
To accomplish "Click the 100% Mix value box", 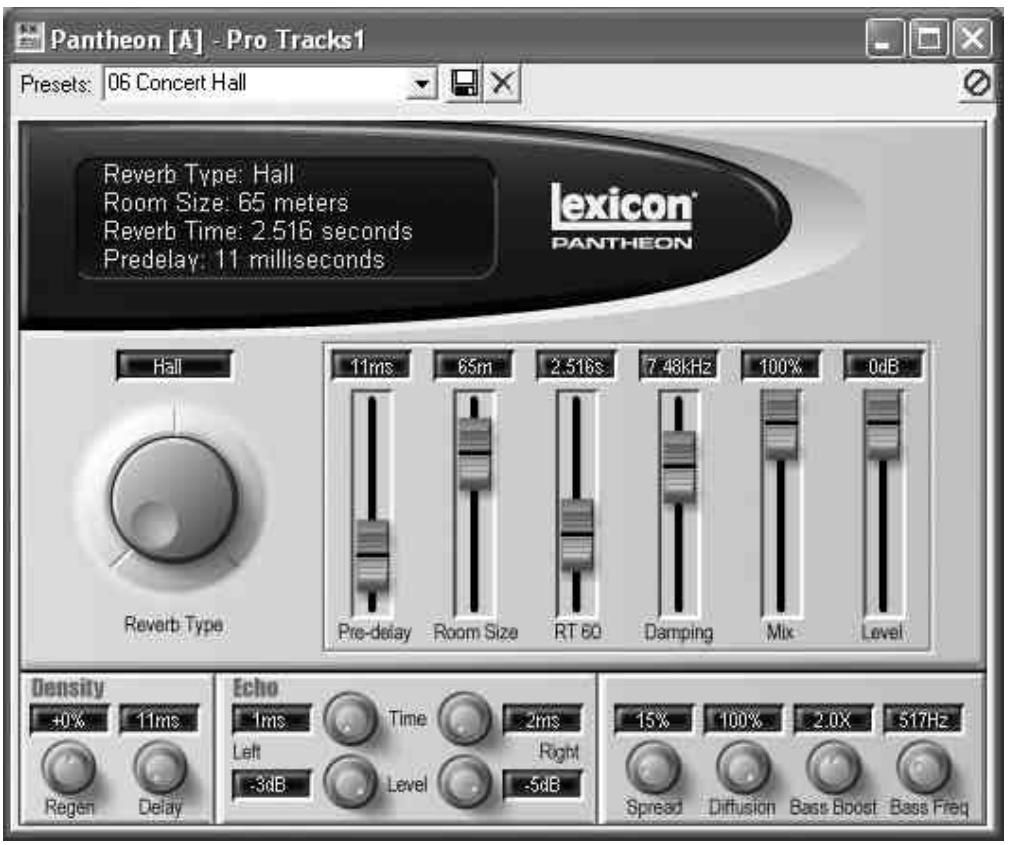I will 781,366.
